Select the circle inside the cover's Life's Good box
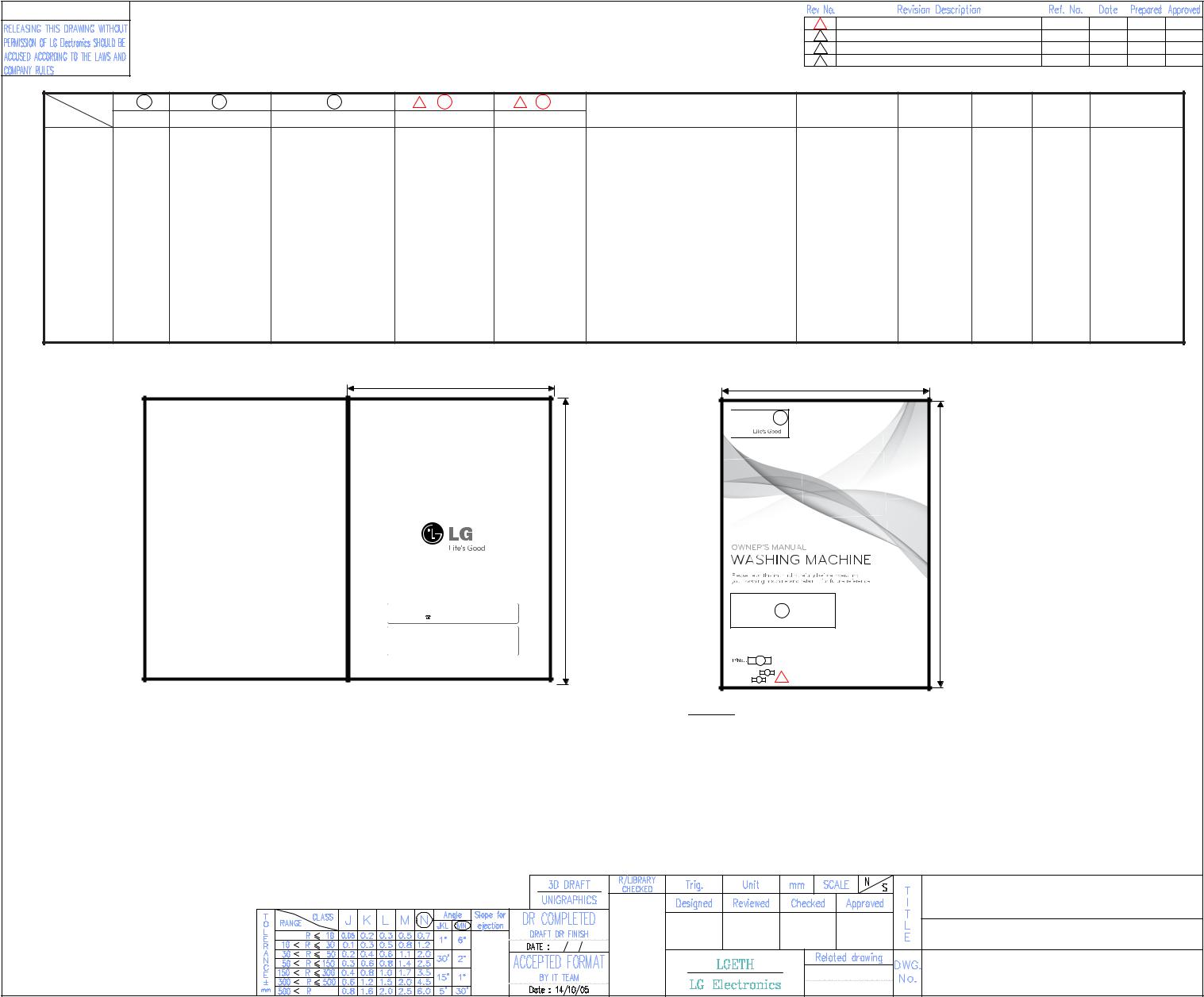 coord(780,418)
